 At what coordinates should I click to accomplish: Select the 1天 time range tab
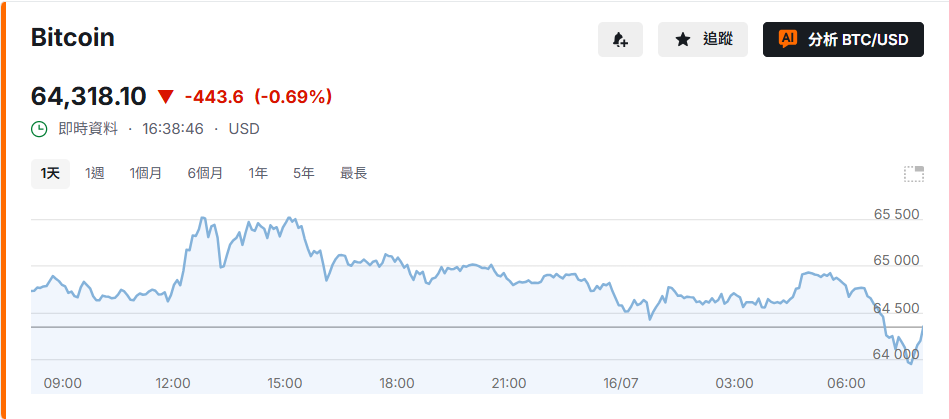click(50, 174)
